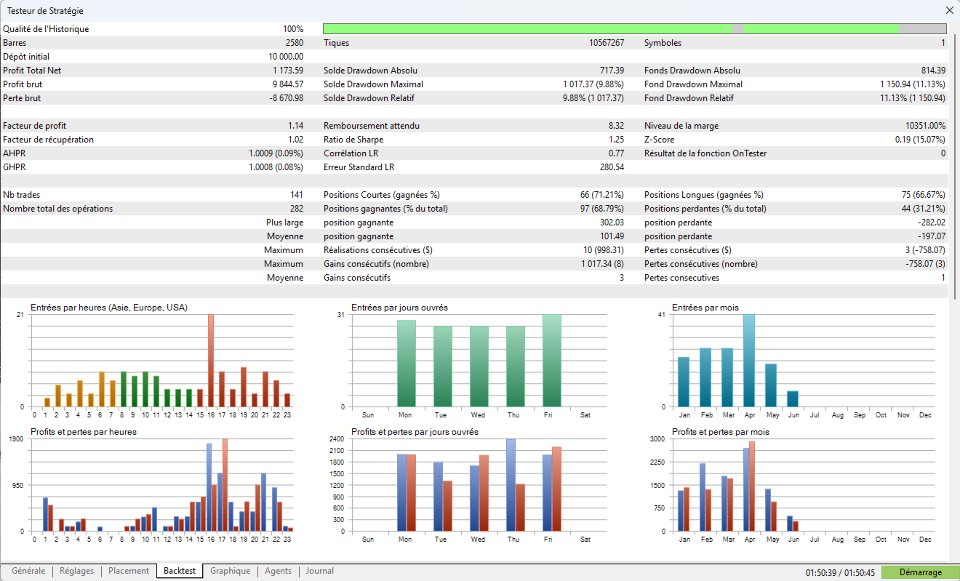Open the Journal tab
This screenshot has width=960, height=581.
[x=320, y=571]
